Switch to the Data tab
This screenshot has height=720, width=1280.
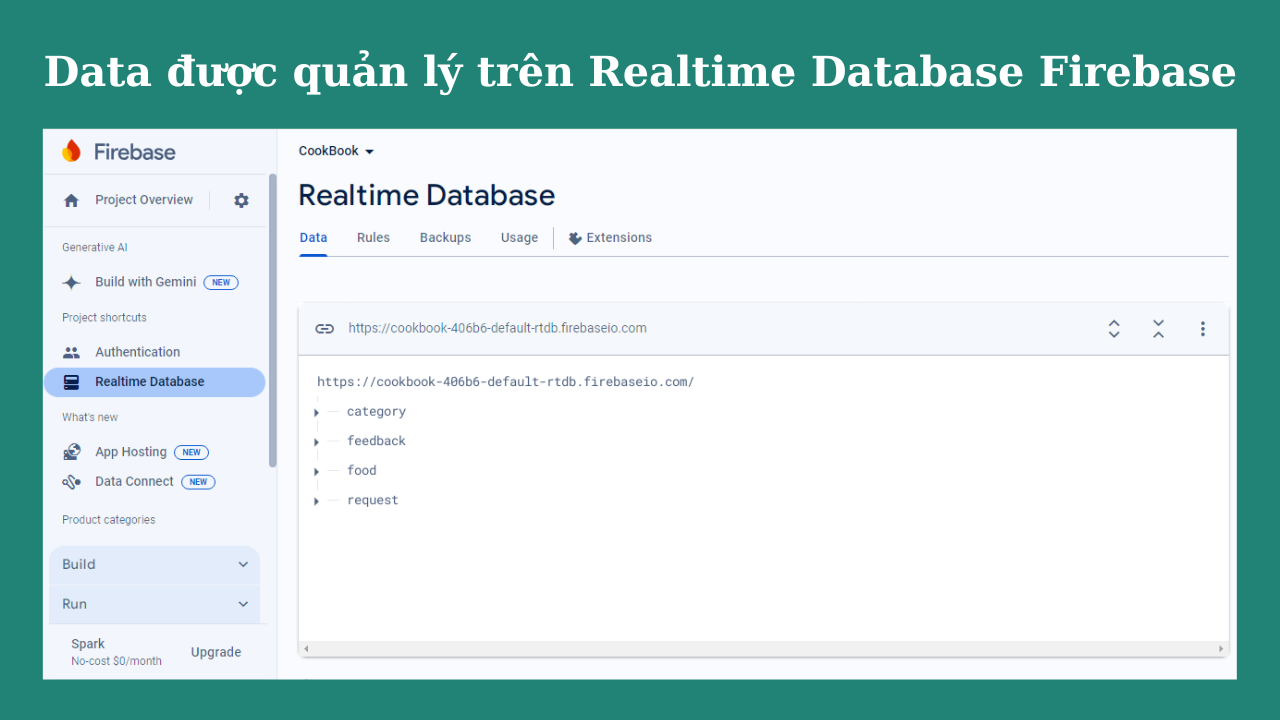click(x=313, y=238)
